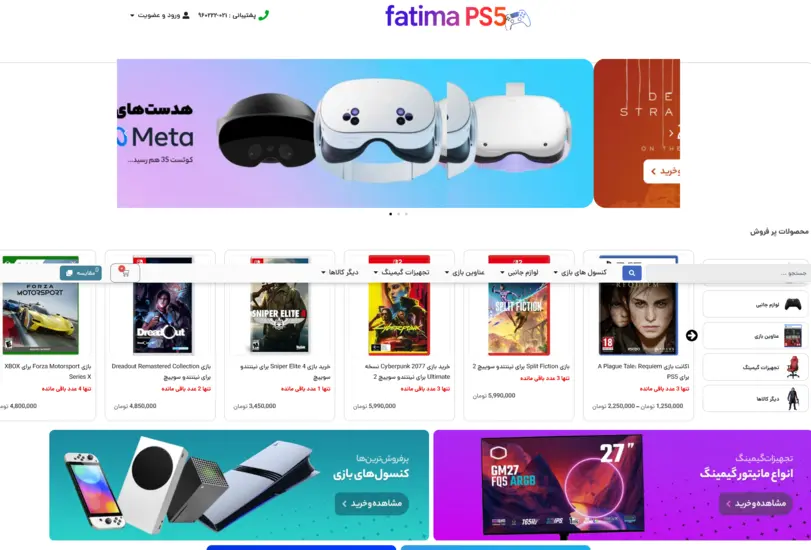
Task: Open the دیگر کالاها menu item
Action: (x=339, y=272)
